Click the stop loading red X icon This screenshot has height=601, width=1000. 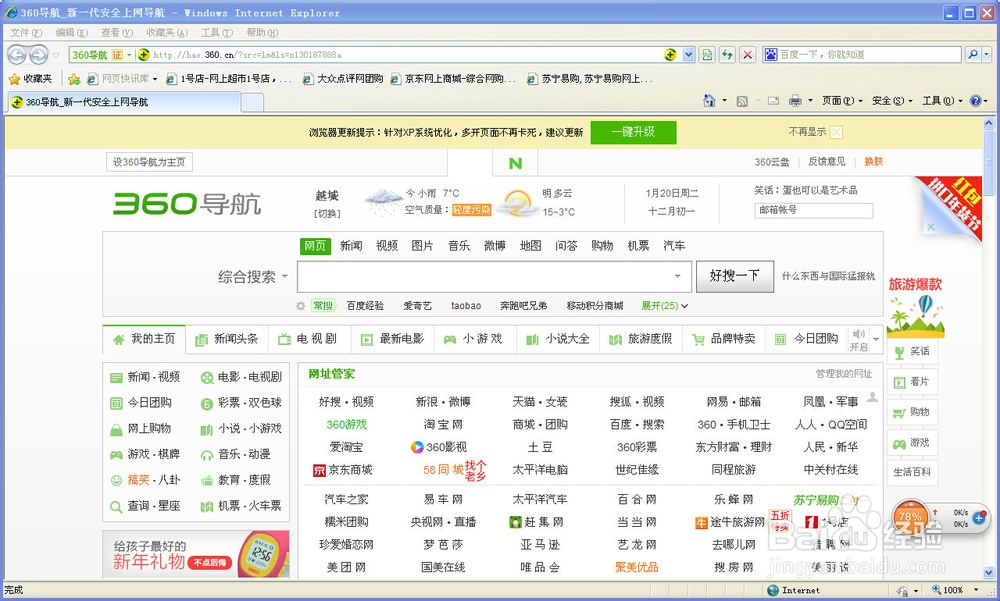coord(747,55)
